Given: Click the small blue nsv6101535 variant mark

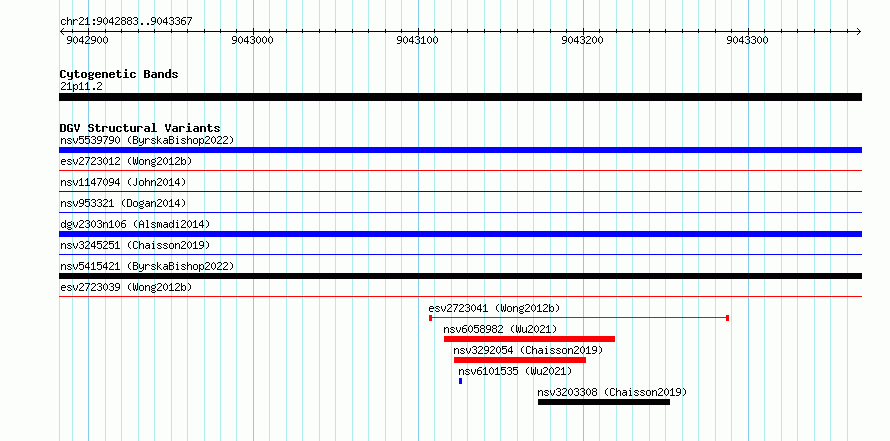Looking at the screenshot, I should 460,381.
